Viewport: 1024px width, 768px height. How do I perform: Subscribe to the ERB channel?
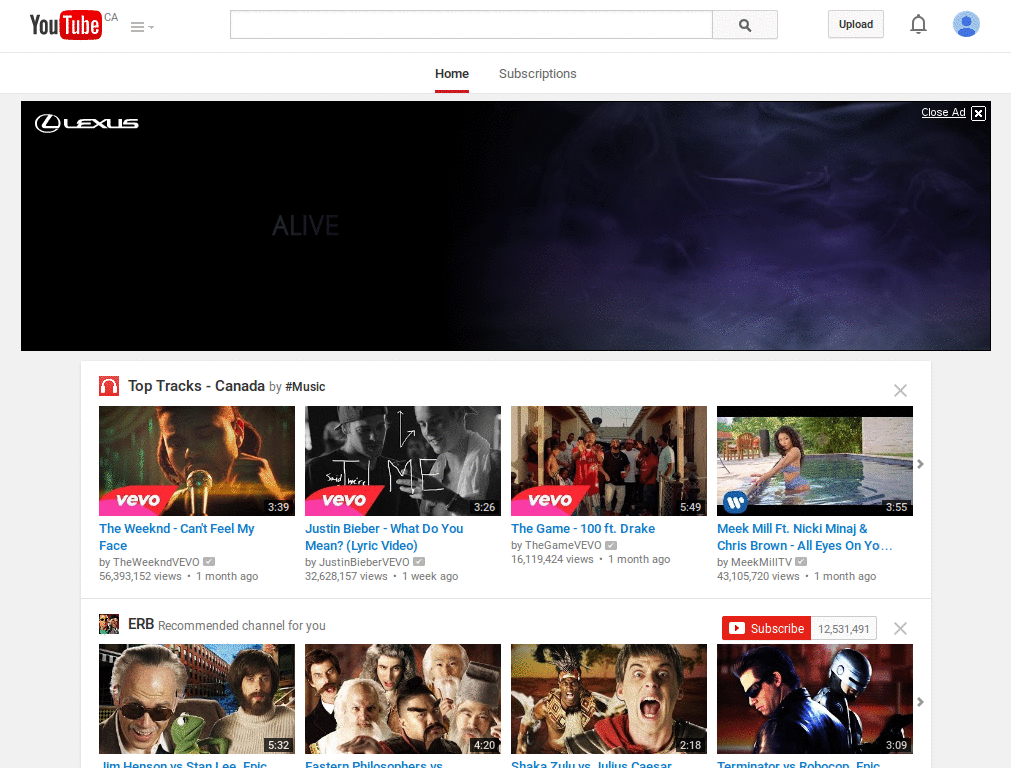(x=767, y=628)
